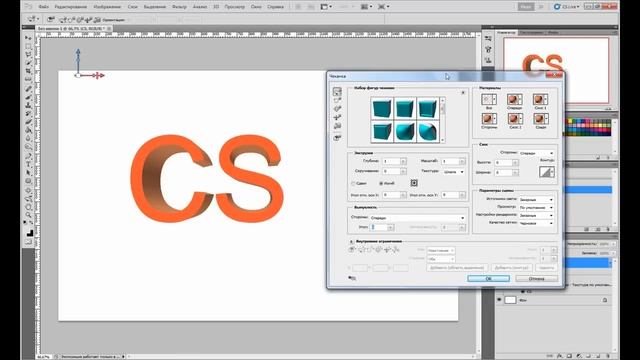Select the mesh roll tool in the dialog

coord(337,100)
